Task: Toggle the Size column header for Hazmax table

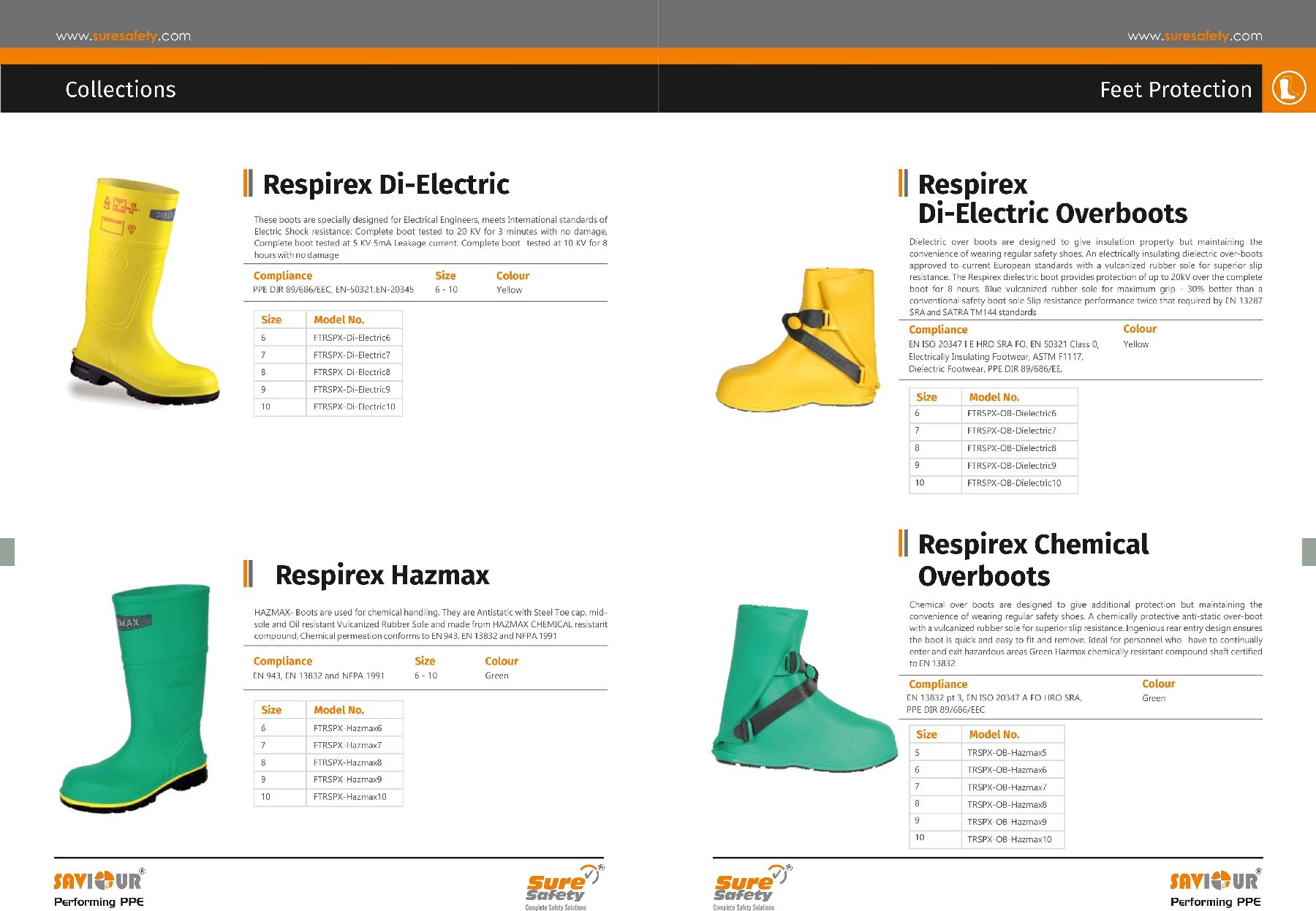Action: pos(271,709)
